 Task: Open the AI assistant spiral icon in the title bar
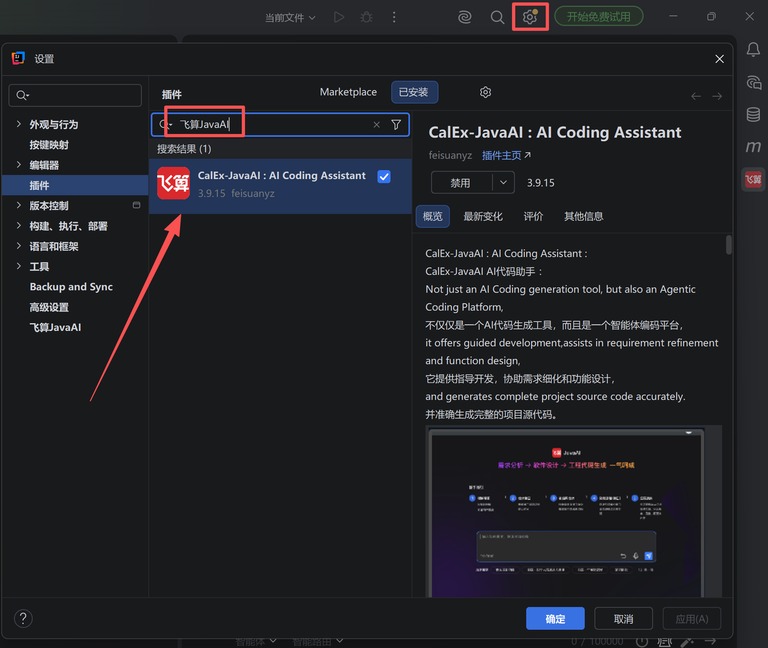pos(464,17)
